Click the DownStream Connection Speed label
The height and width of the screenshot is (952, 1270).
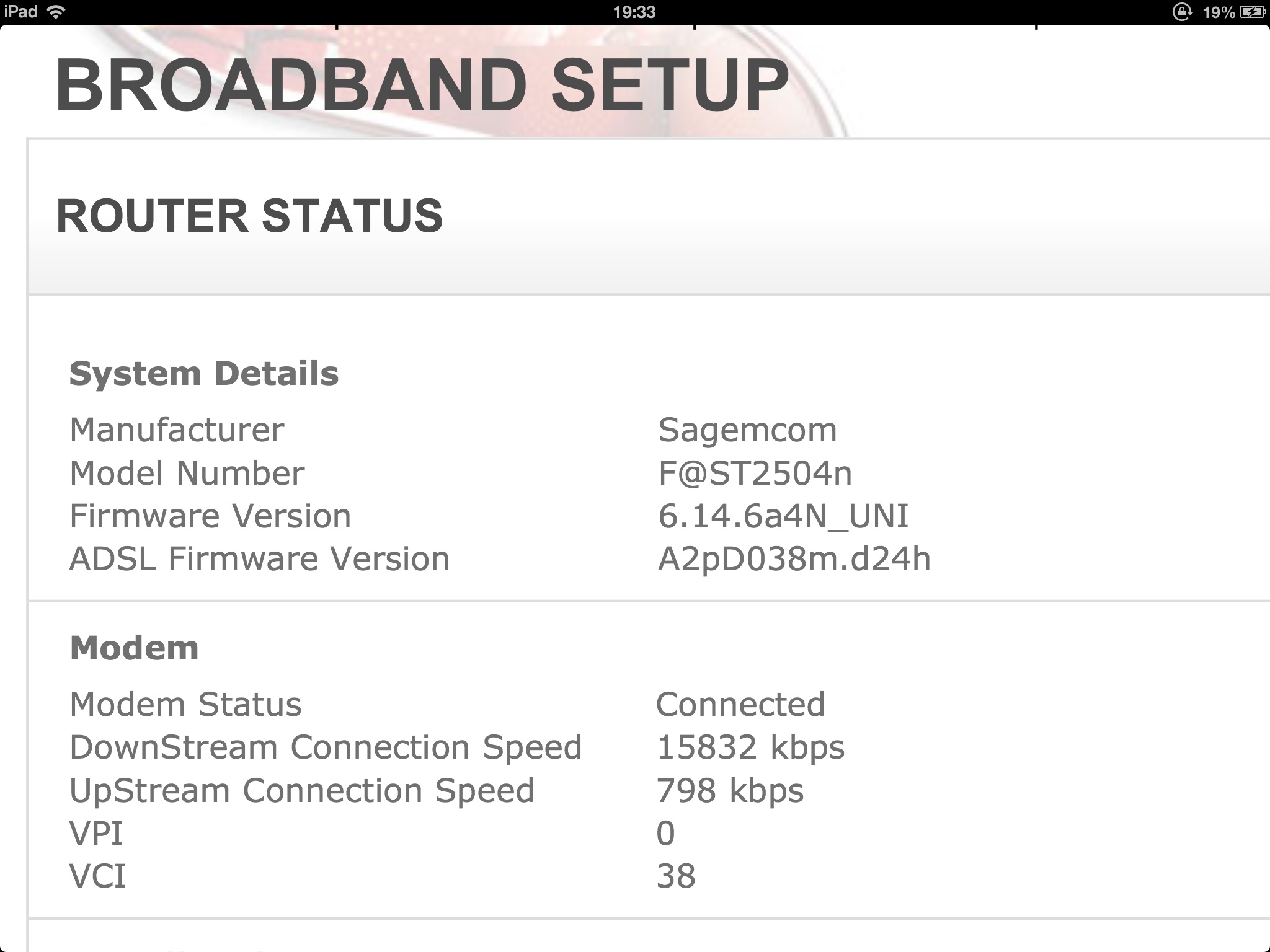326,747
